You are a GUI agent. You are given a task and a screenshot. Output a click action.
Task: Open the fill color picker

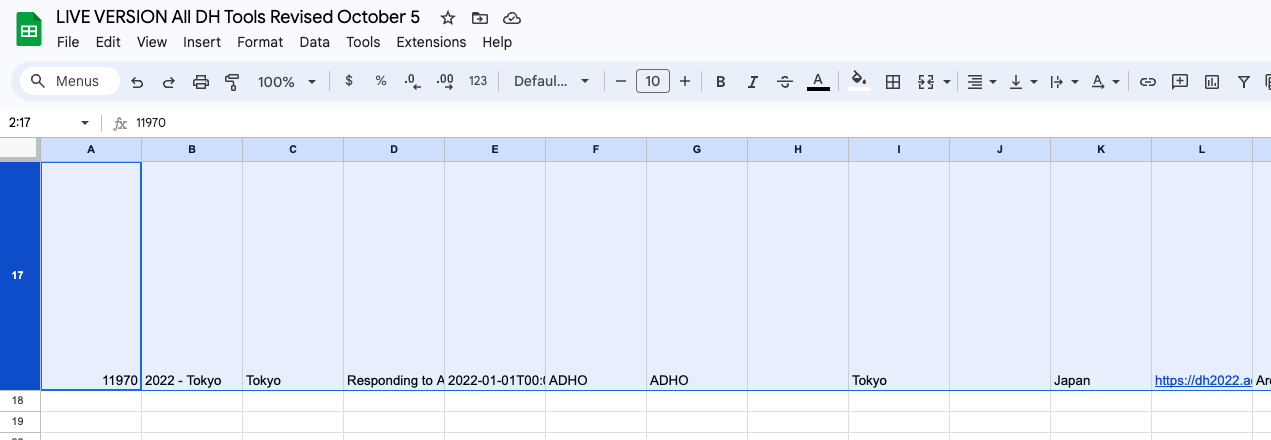pos(858,82)
